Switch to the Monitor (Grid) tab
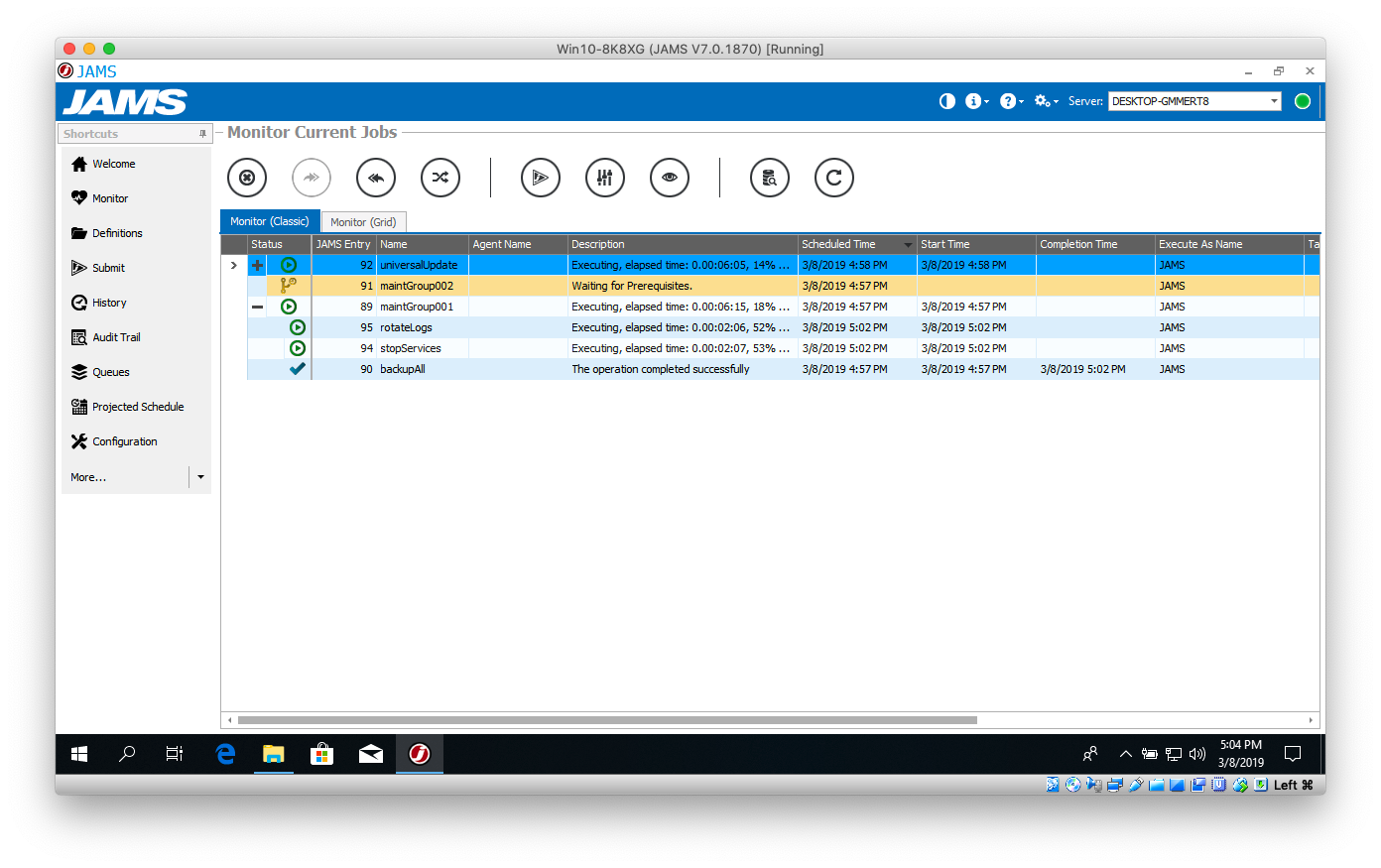 [x=363, y=222]
